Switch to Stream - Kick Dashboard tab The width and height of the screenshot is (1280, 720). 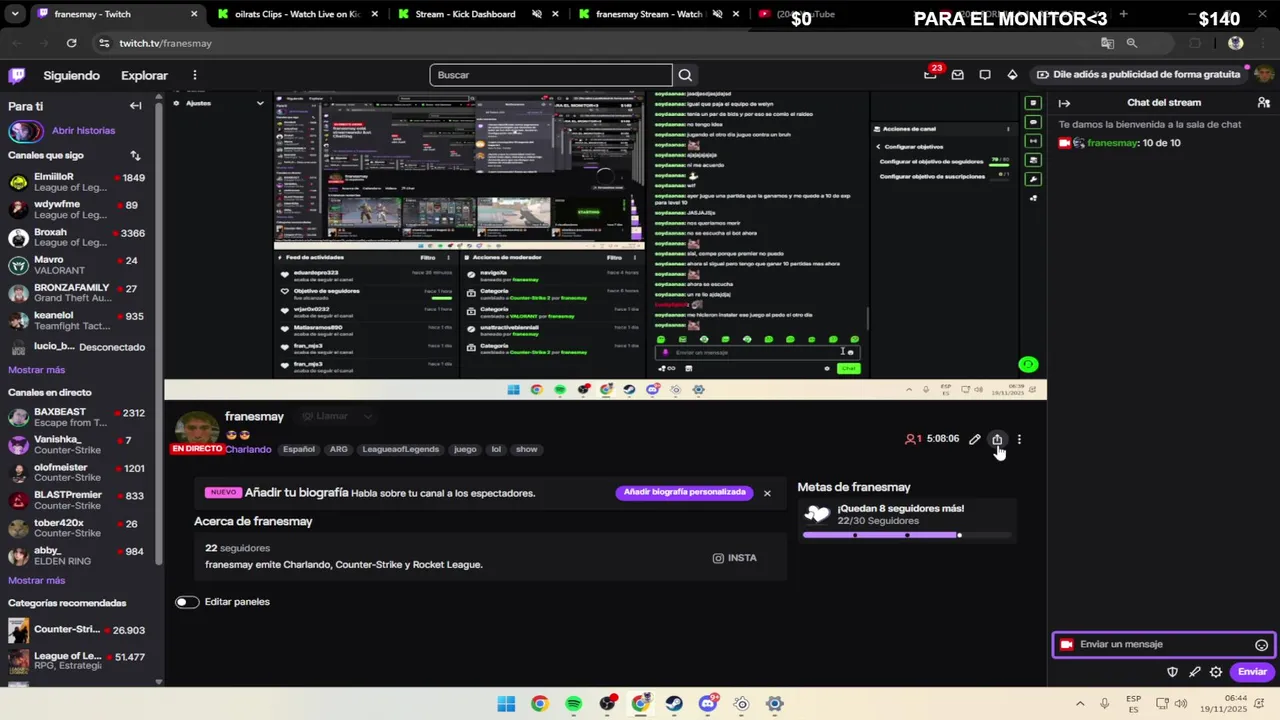tap(476, 14)
